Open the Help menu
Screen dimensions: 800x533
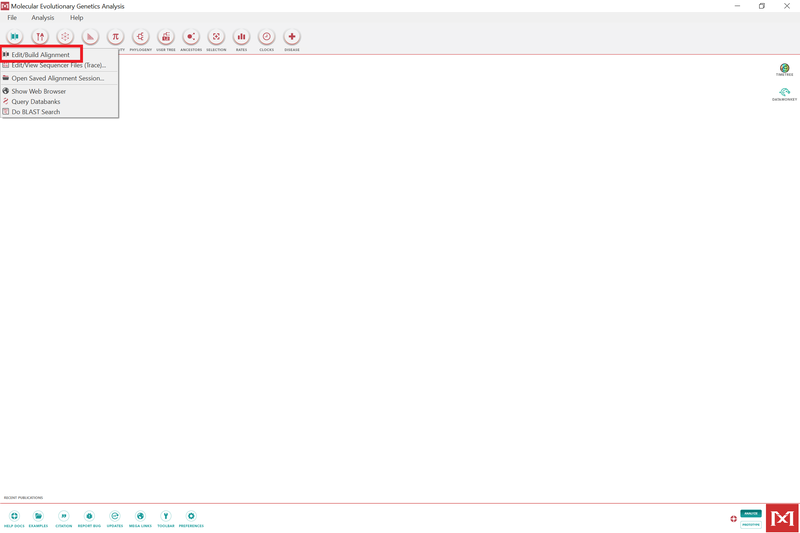[x=77, y=17]
